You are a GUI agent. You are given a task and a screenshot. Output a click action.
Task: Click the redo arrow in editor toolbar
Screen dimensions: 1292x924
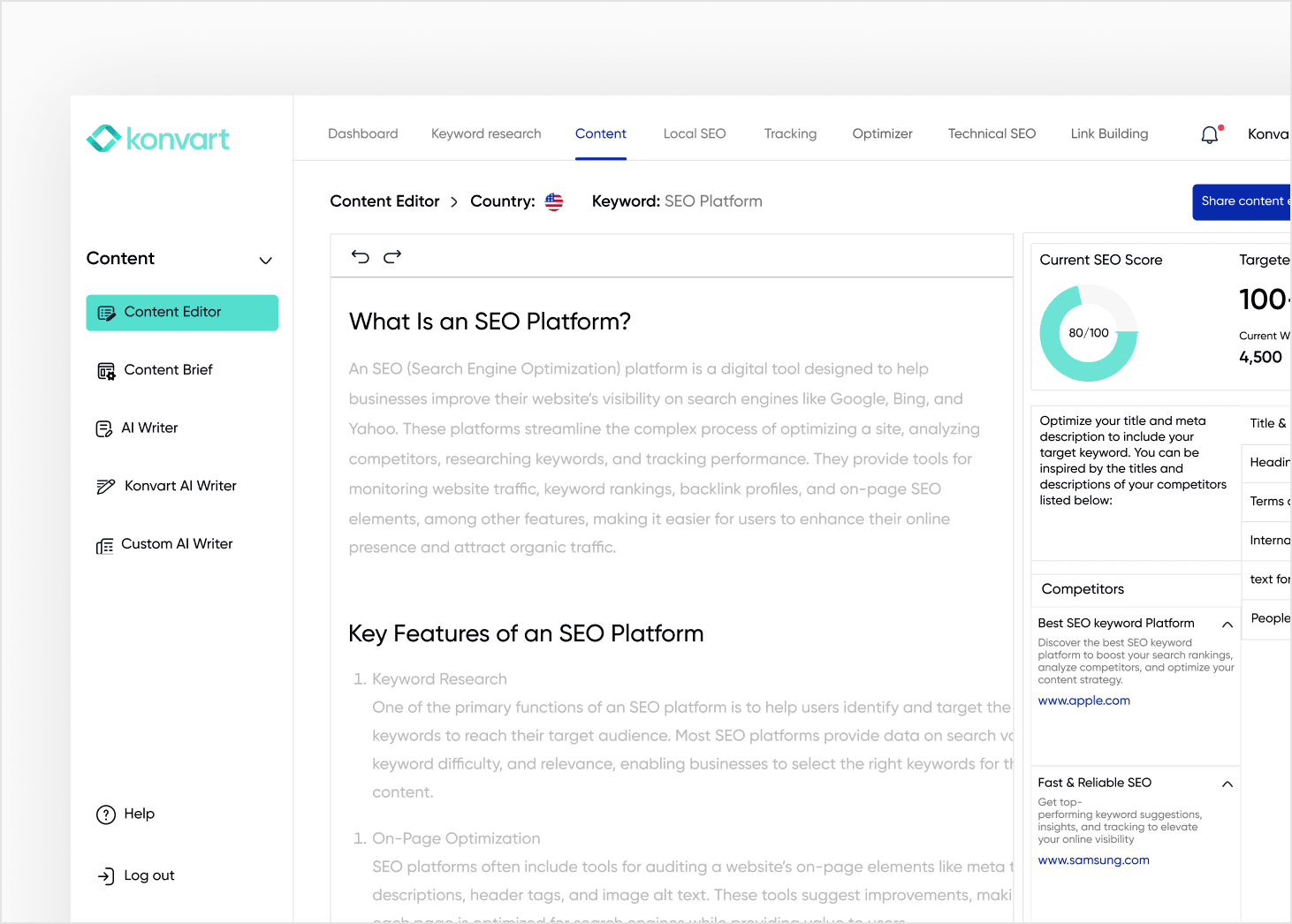(x=392, y=256)
